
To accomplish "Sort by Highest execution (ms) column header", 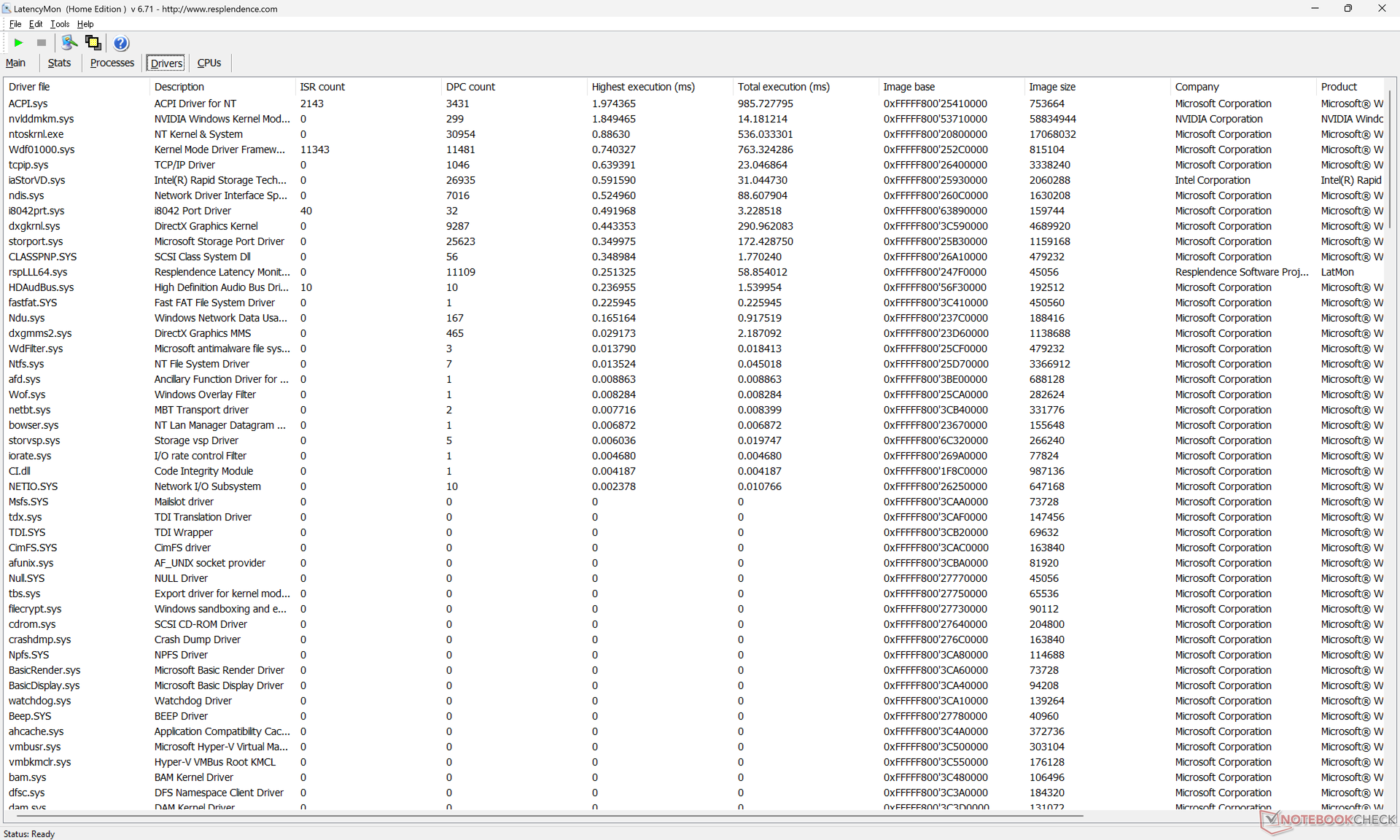I will pos(642,87).
